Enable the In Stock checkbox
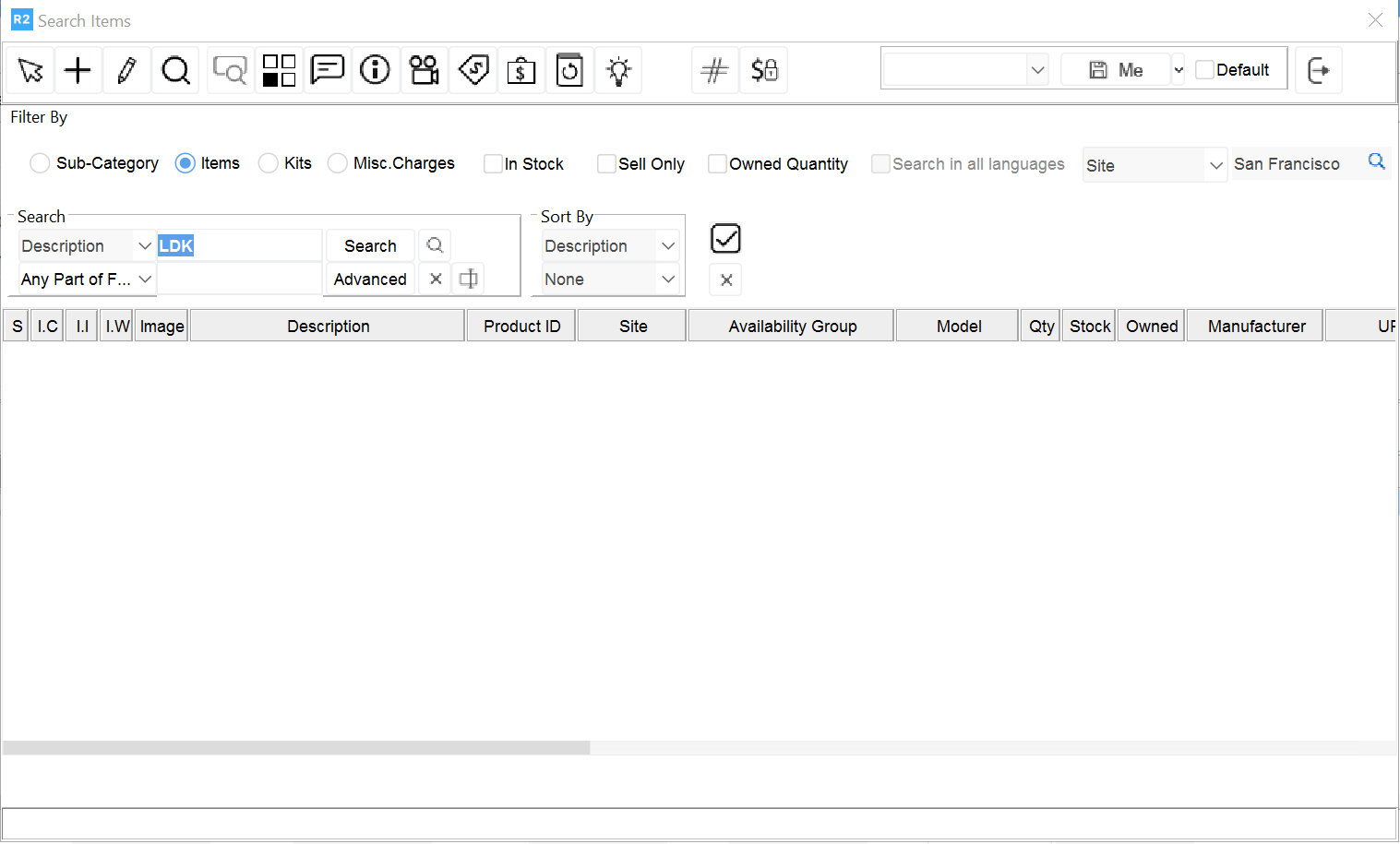The image size is (1400, 844). click(493, 164)
